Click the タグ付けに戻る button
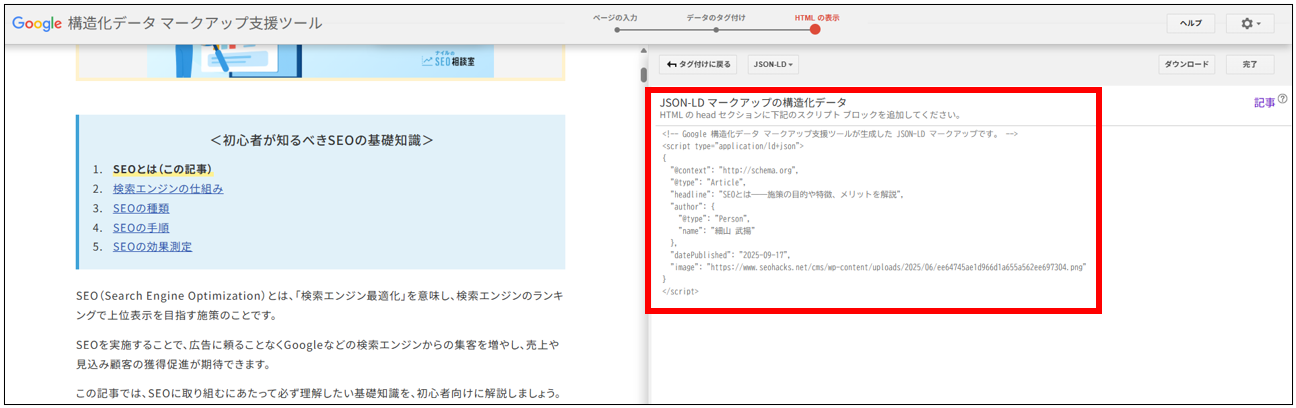This screenshot has height=408, width=1296. tap(698, 65)
